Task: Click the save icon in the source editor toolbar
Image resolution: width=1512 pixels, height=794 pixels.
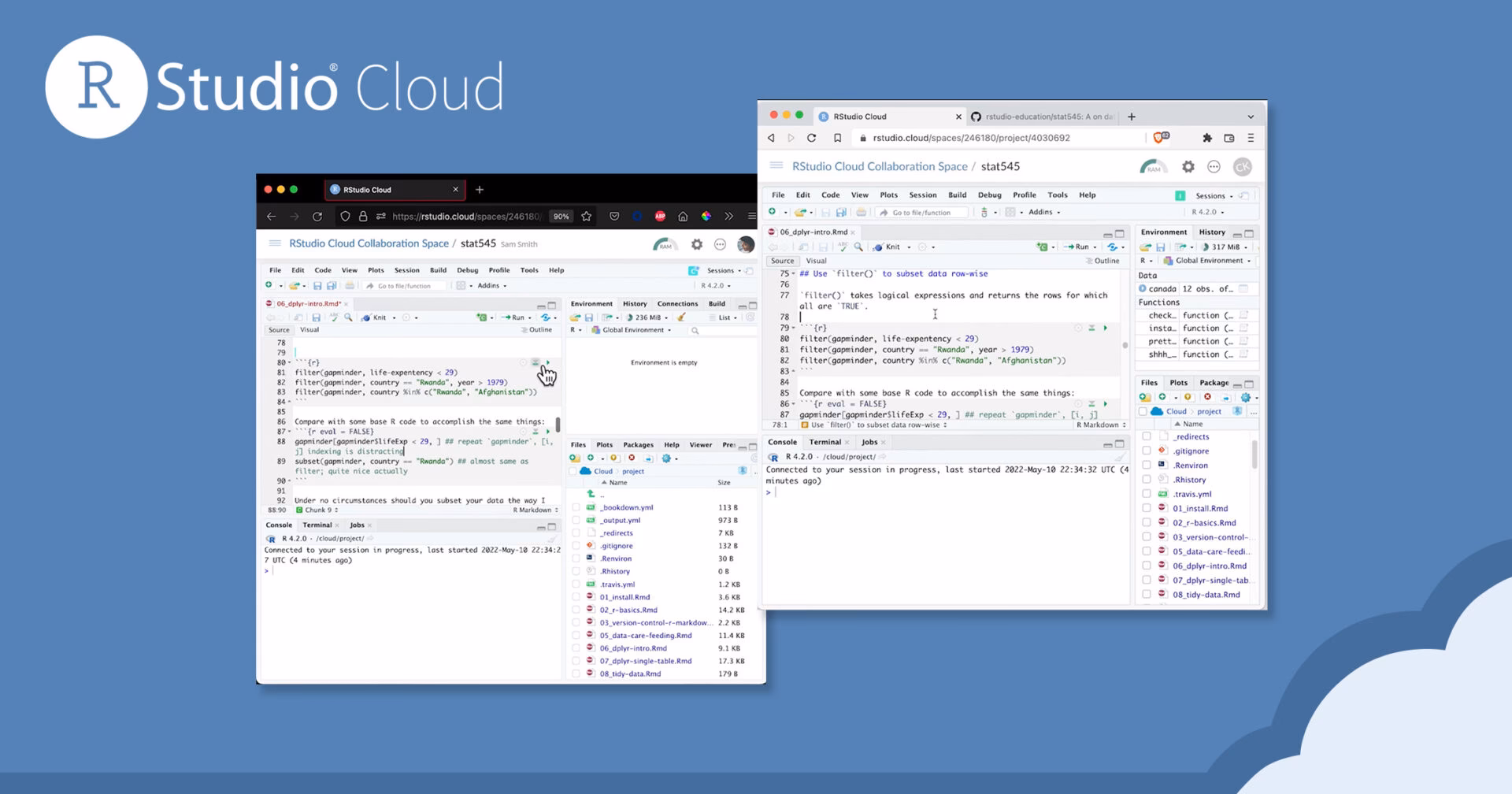Action: 824,247
